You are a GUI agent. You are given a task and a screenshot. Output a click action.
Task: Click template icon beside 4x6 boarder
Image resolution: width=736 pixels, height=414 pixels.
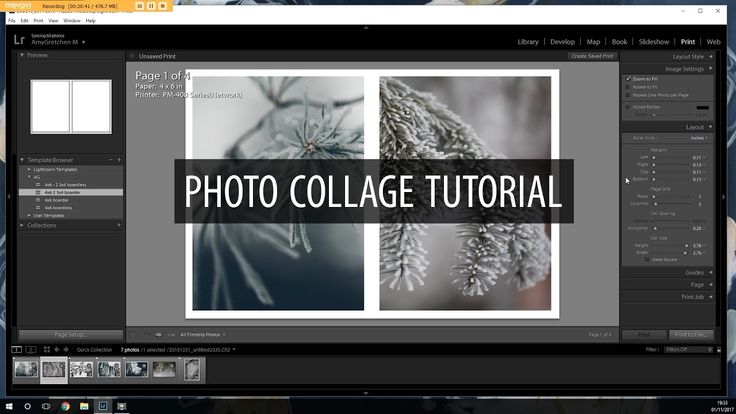(38, 200)
